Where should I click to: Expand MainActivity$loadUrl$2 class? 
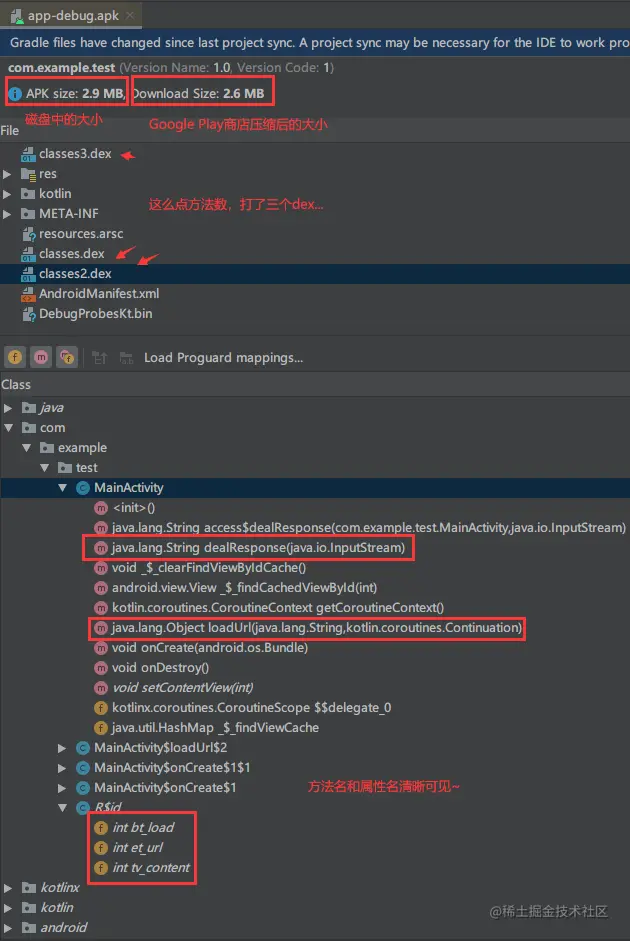coord(62,748)
